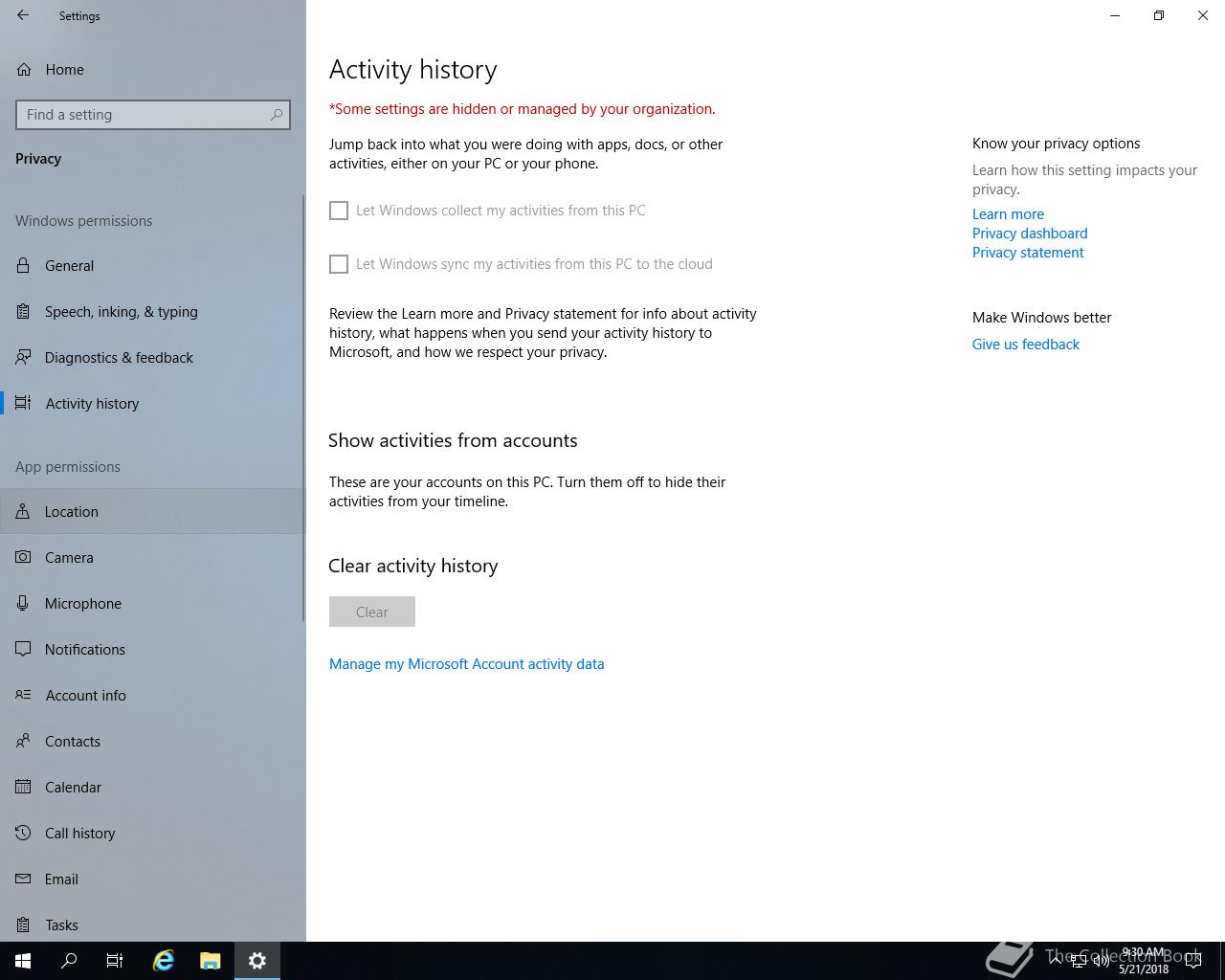Open the Learn more link
1225x980 pixels.
click(x=1008, y=214)
